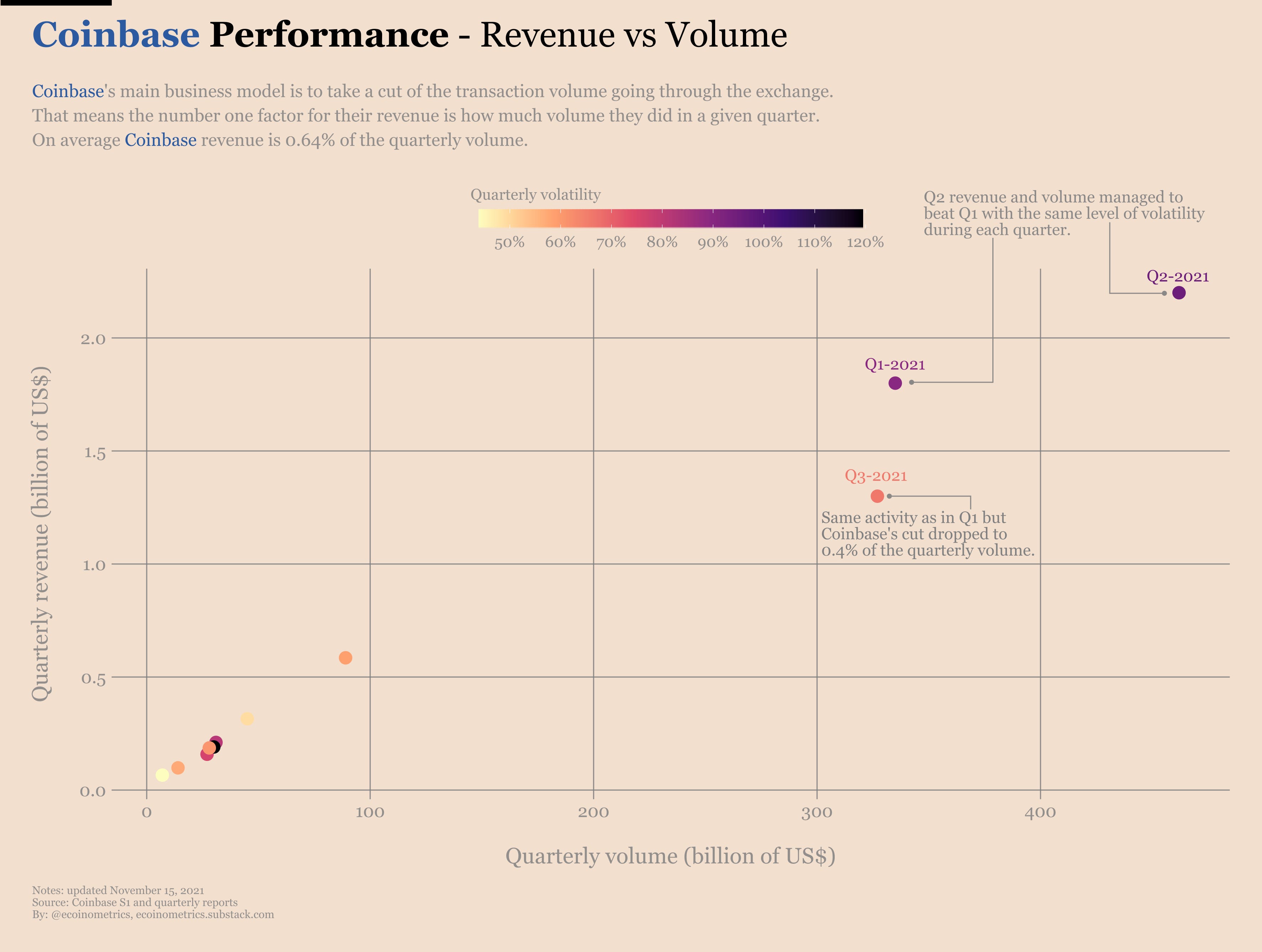Click the Q1-2021 data point
This screenshot has width=1262, height=952.
[x=895, y=383]
